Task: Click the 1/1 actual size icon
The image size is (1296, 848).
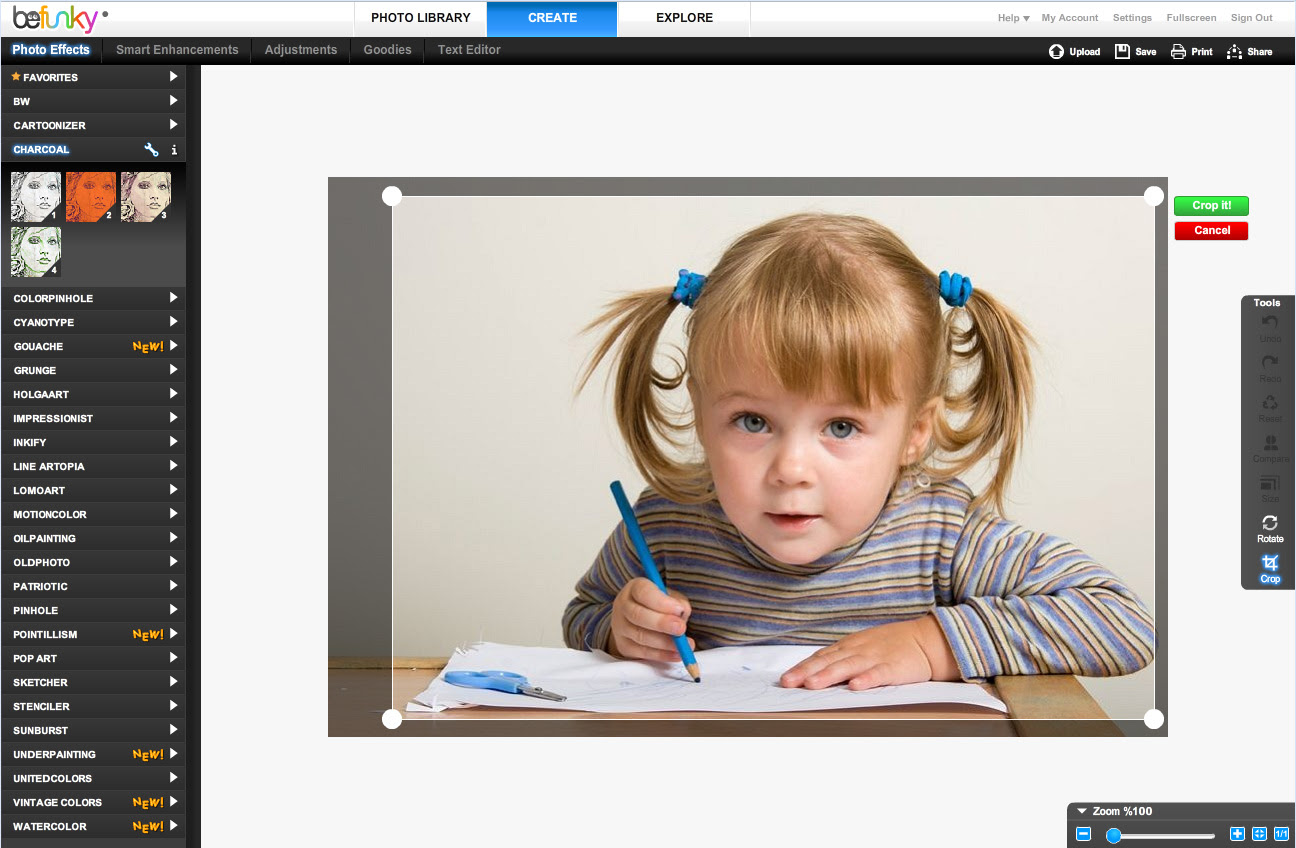Action: click(x=1281, y=834)
